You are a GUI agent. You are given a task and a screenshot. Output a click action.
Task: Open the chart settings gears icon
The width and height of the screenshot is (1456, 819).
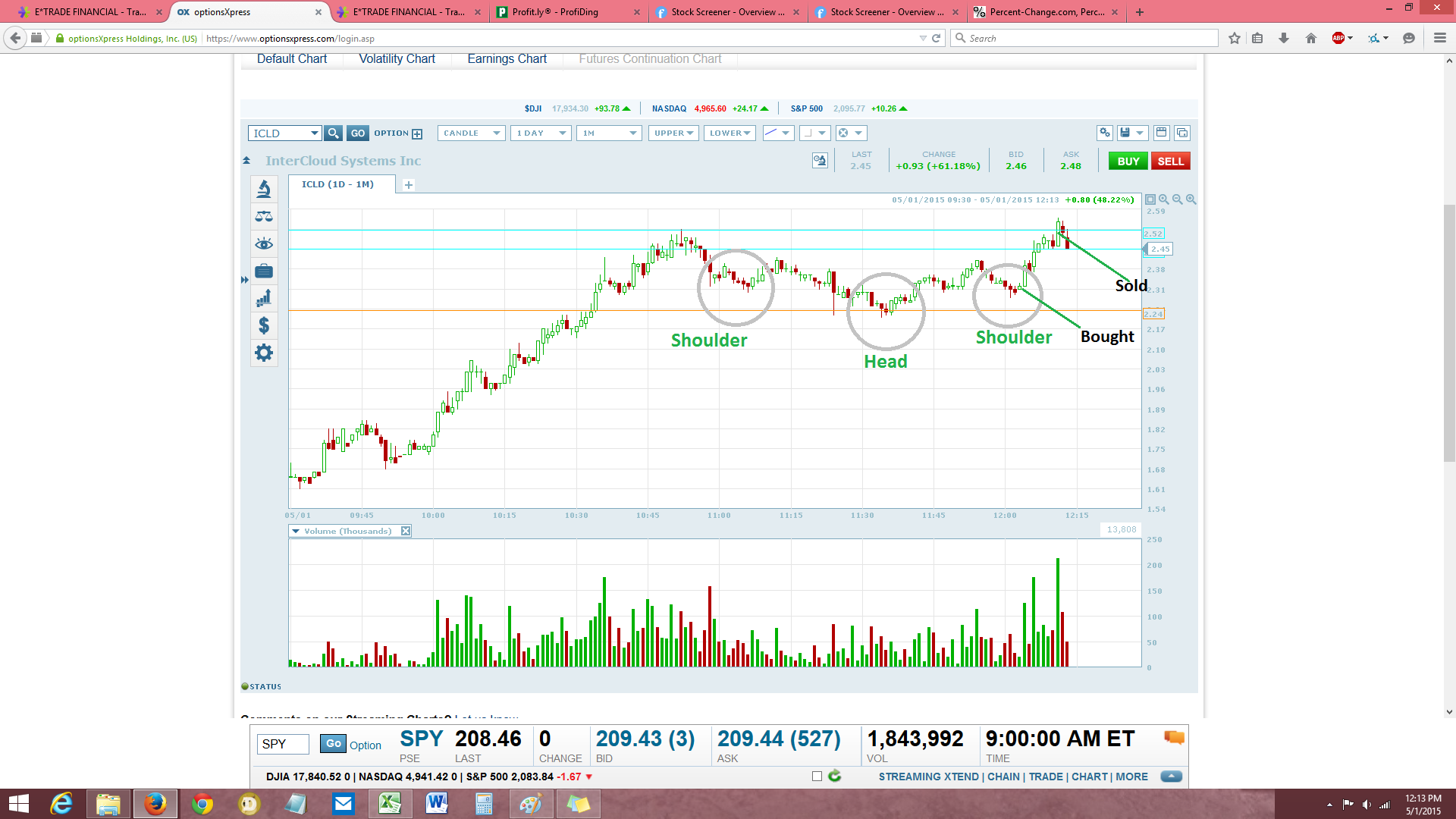(1105, 133)
